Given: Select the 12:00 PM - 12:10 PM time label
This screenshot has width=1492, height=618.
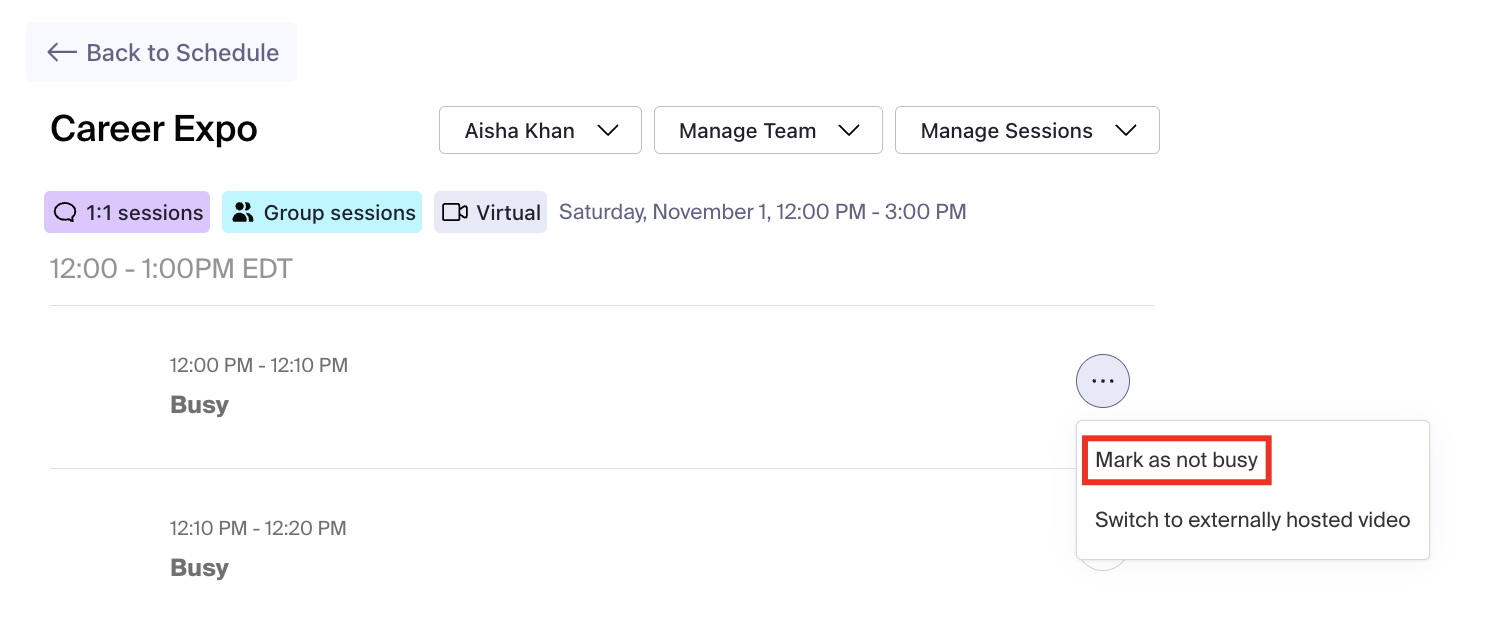Looking at the screenshot, I should pyautogui.click(x=259, y=366).
